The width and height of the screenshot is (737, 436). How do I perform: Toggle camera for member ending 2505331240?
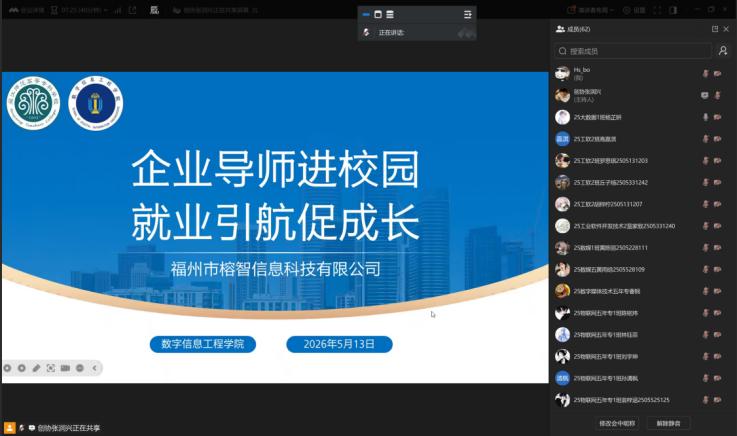click(717, 226)
